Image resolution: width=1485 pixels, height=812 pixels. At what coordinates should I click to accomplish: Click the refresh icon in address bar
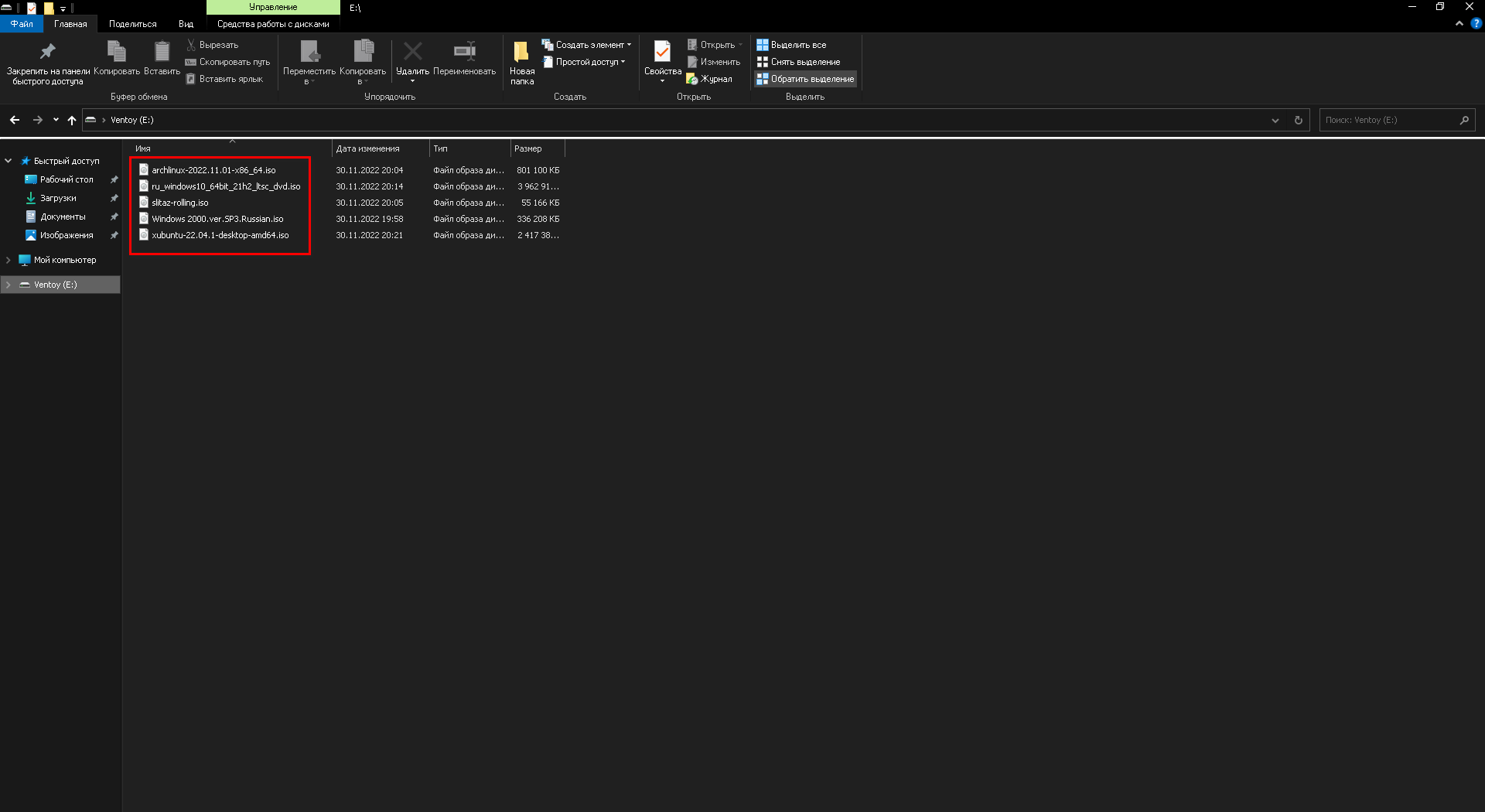click(1299, 120)
